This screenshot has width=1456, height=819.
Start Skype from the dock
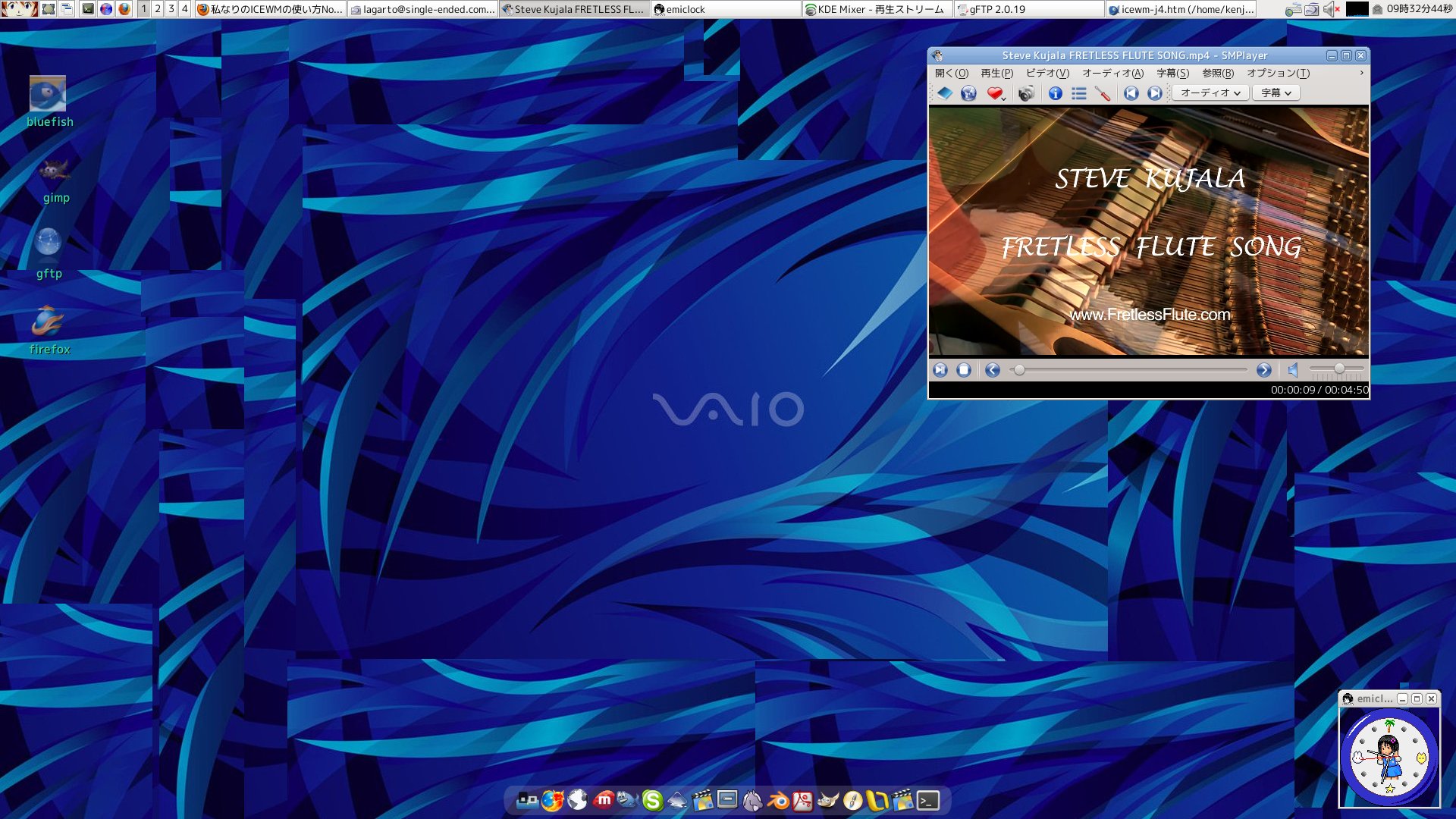pos(653,802)
